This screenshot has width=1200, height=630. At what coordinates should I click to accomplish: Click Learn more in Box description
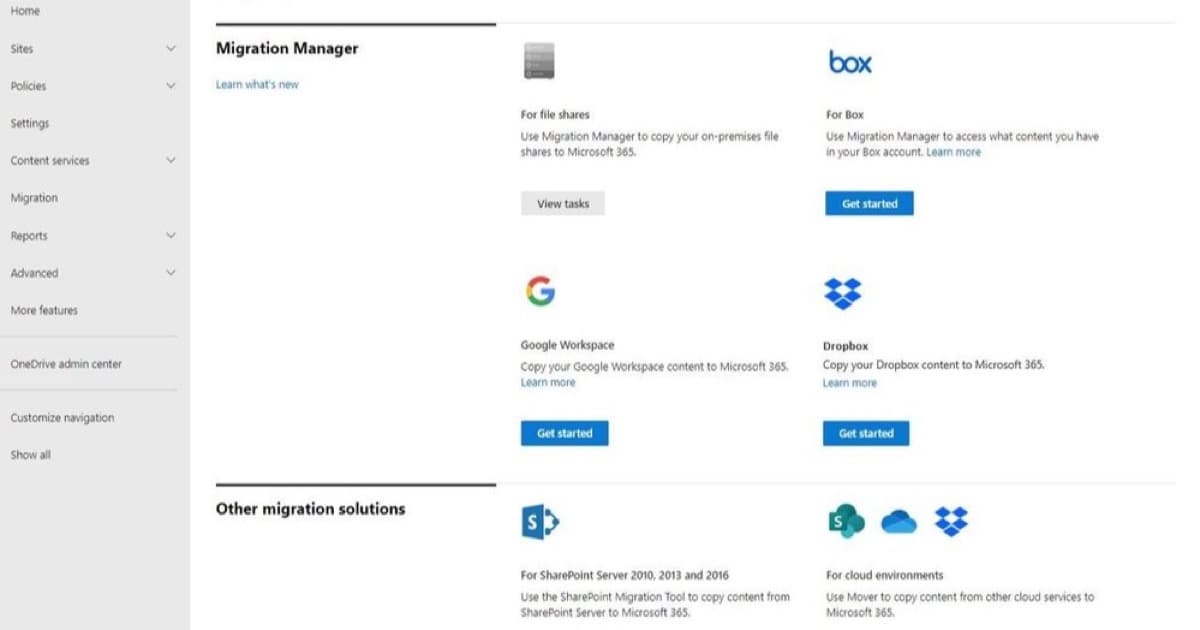click(x=953, y=152)
